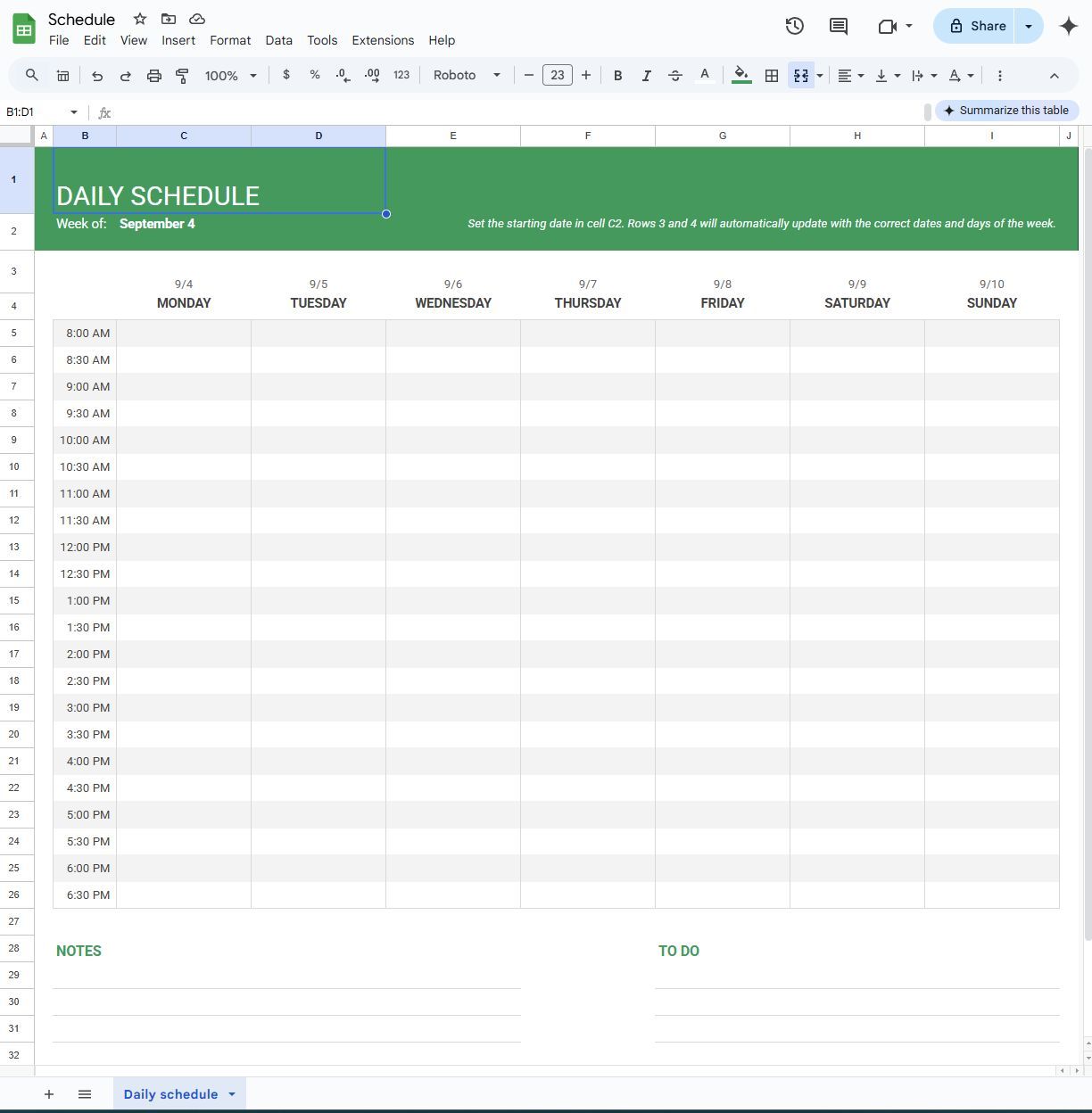
Task: Open the Daily schedule sheet tab menu
Action: [230, 1094]
